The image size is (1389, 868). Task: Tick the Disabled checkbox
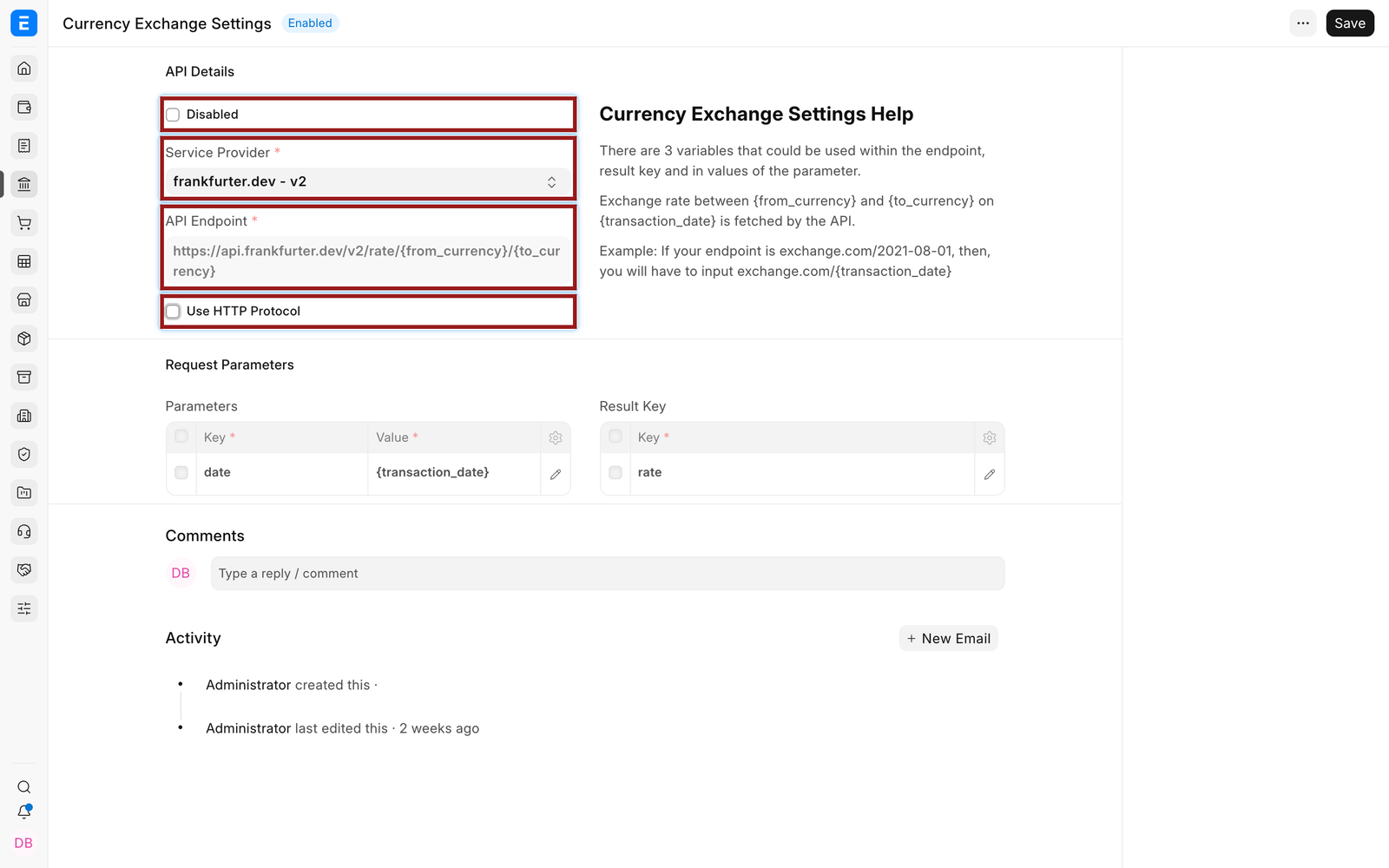(x=173, y=115)
